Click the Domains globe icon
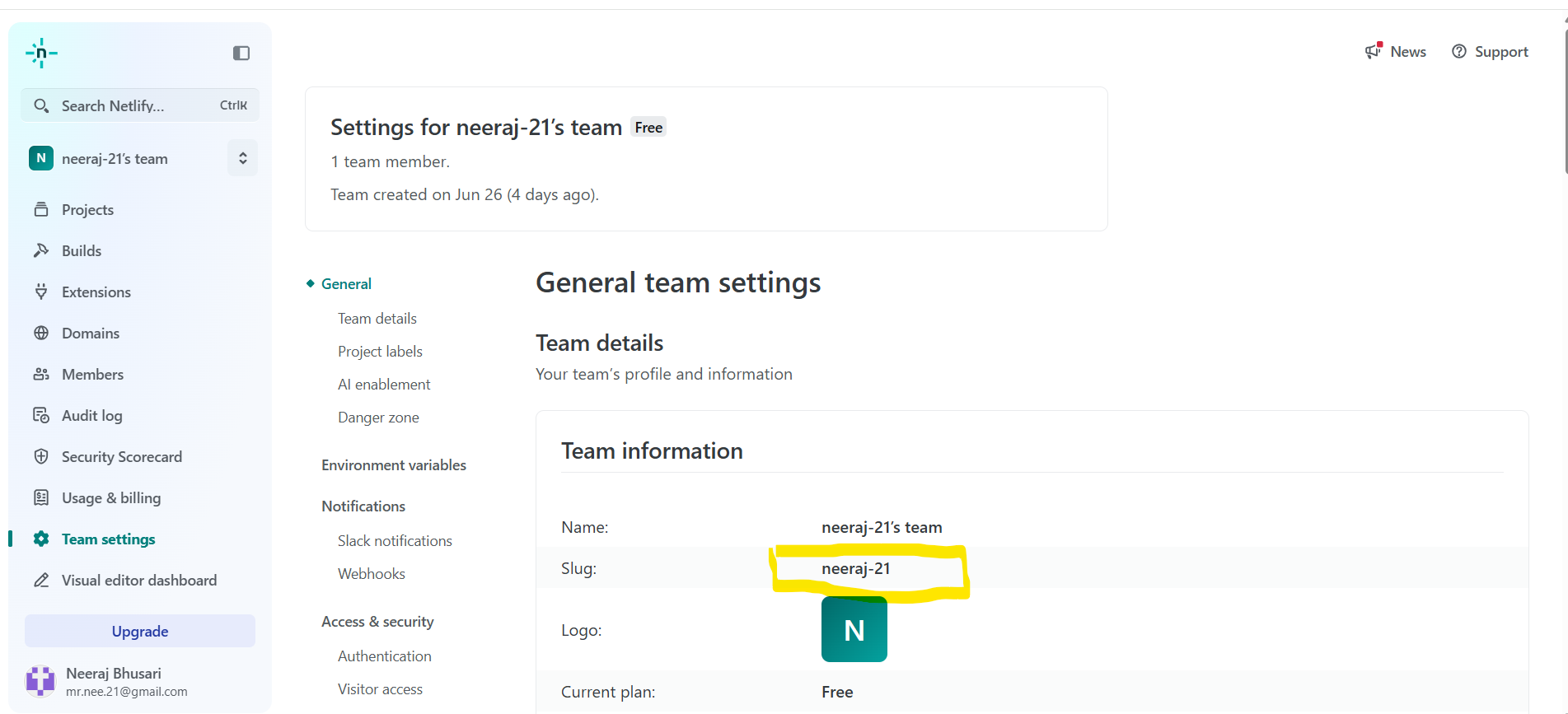 click(x=41, y=333)
